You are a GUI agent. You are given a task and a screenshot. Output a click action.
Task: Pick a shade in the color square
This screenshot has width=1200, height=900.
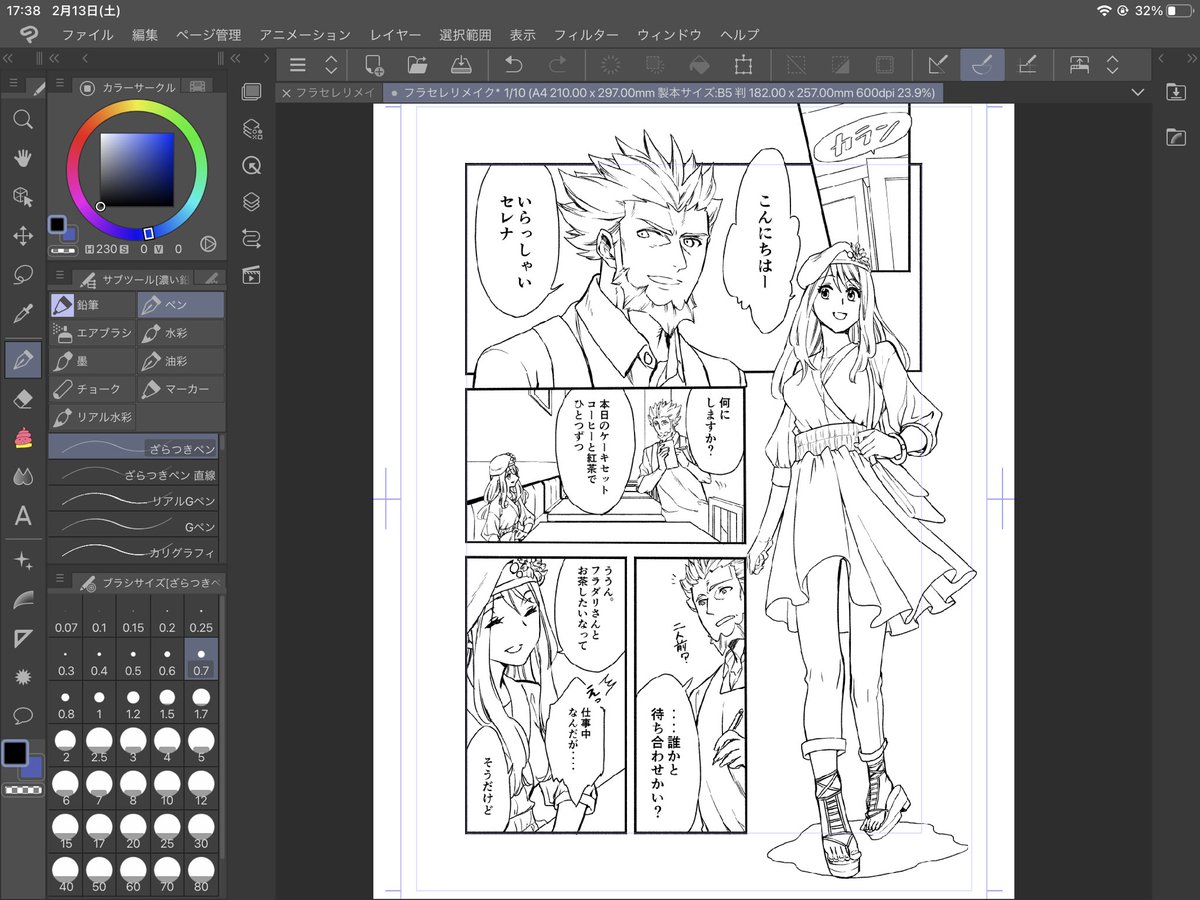137,169
